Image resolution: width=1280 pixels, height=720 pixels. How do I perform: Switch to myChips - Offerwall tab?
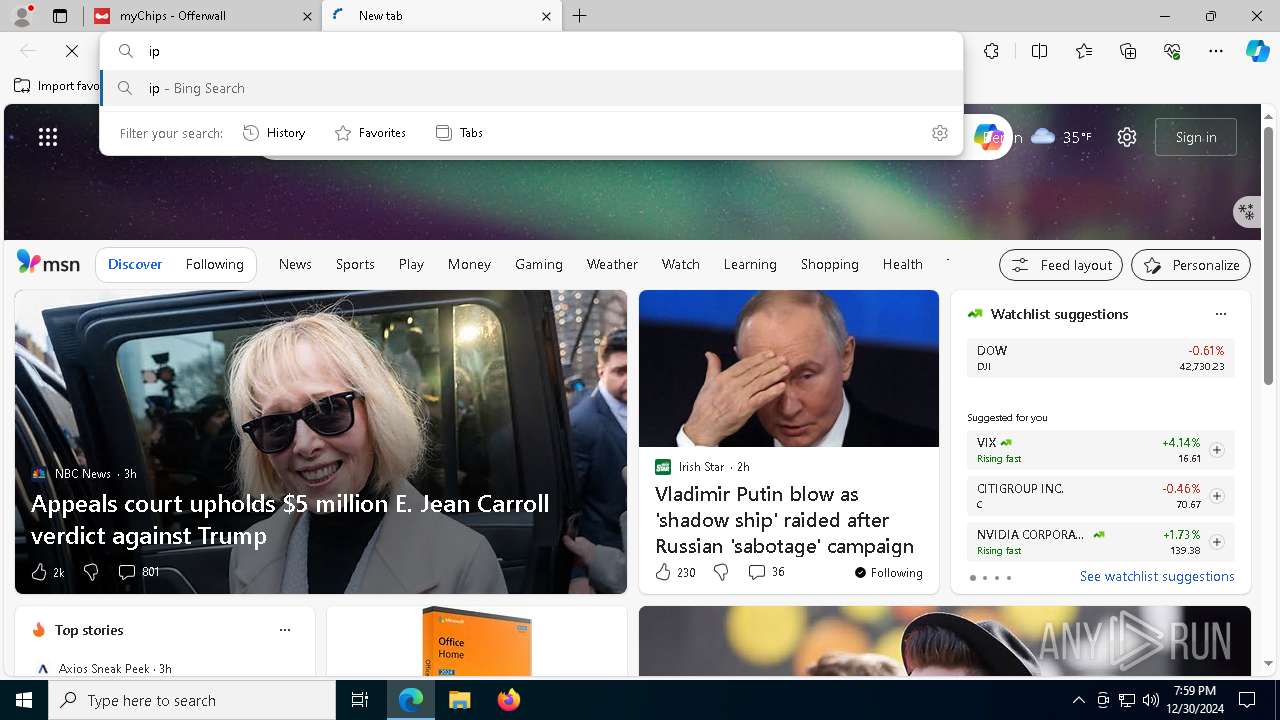point(203,16)
